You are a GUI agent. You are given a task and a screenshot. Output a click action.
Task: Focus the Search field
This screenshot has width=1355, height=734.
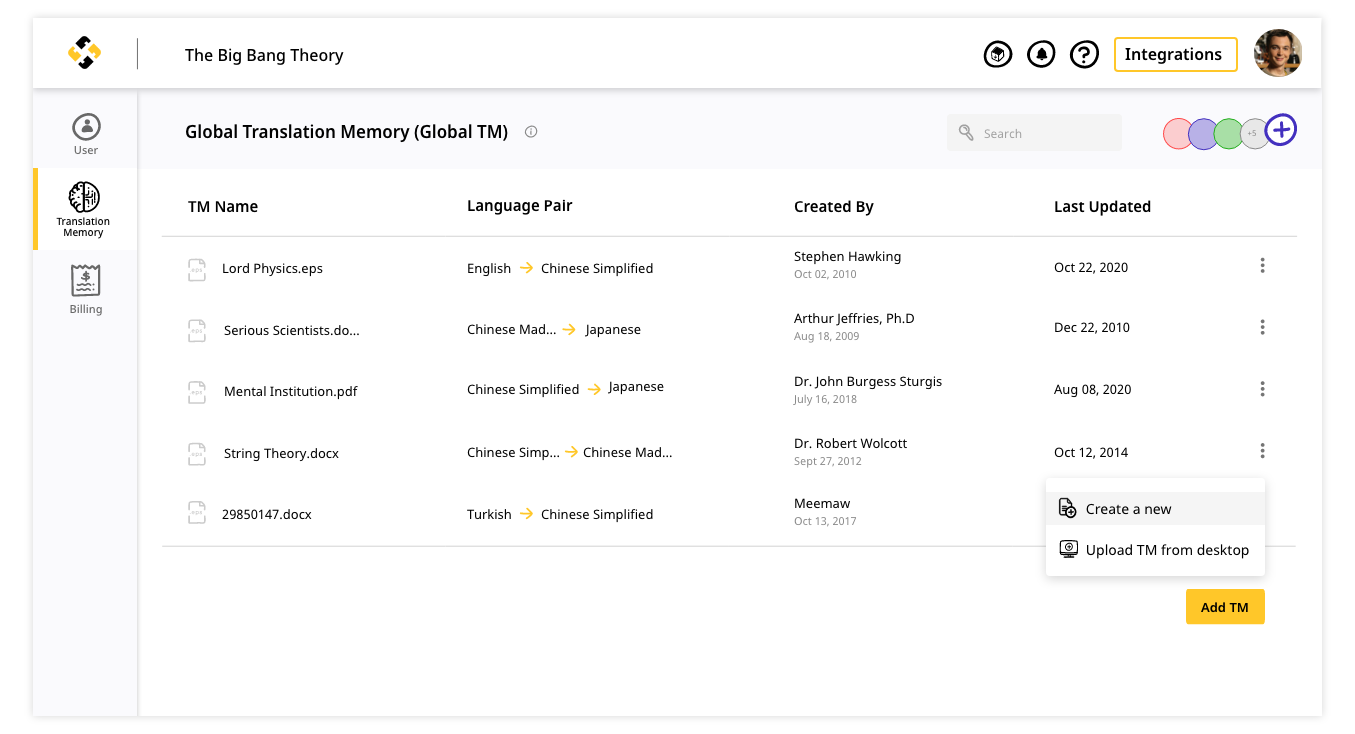coord(1034,133)
